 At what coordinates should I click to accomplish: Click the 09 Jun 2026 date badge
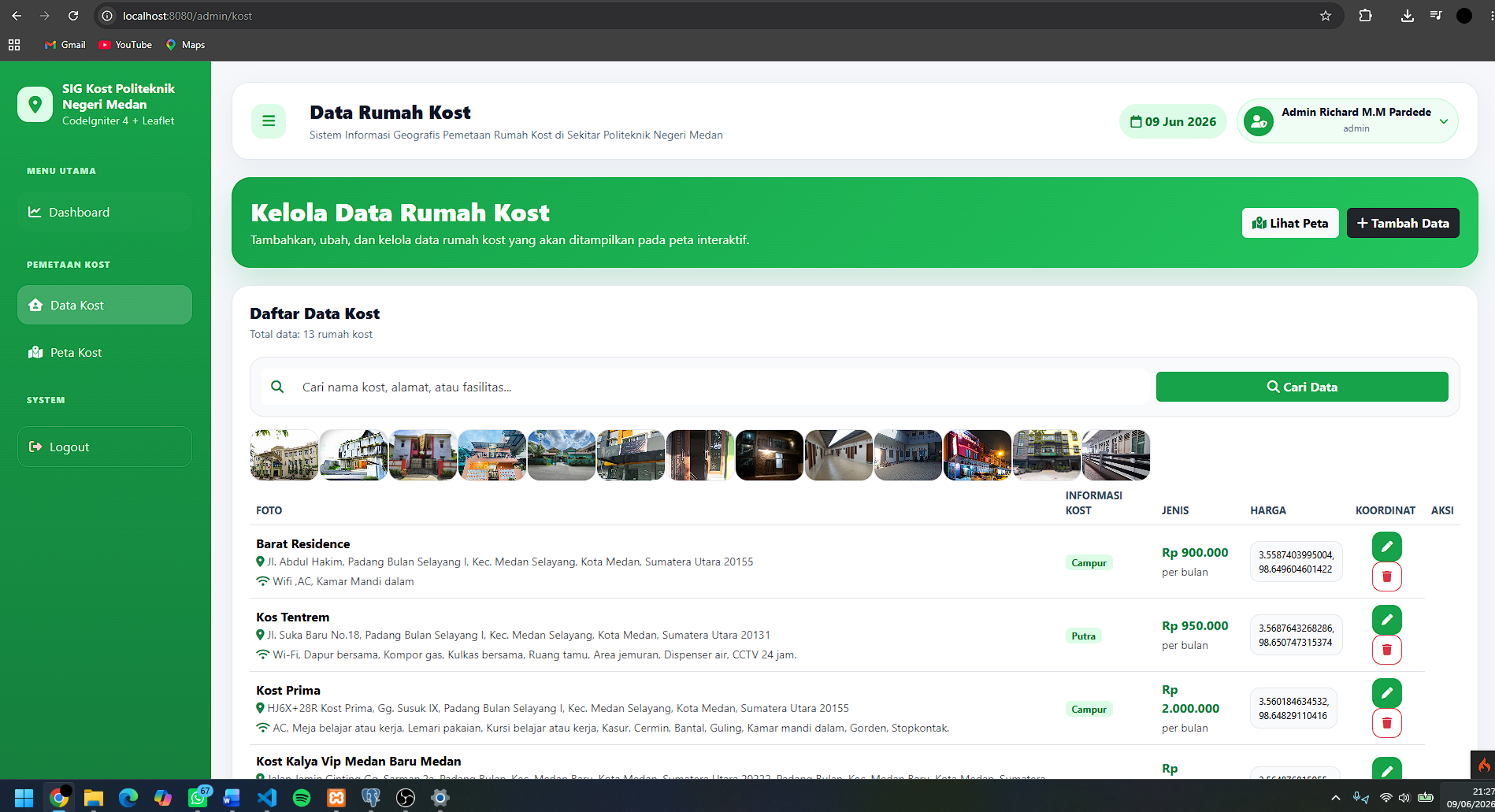tap(1173, 121)
